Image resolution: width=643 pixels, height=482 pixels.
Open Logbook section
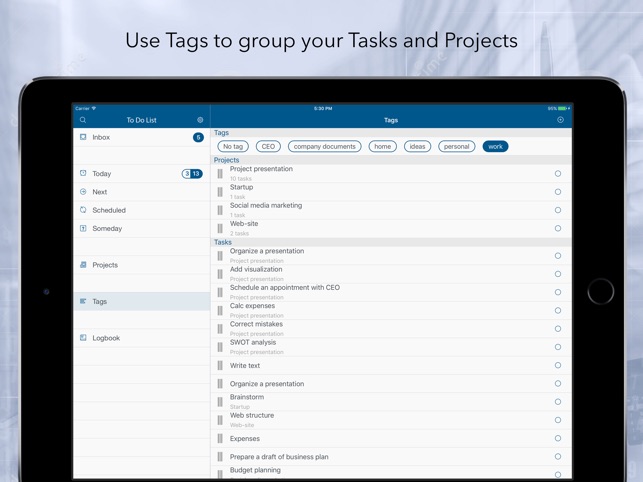142,338
